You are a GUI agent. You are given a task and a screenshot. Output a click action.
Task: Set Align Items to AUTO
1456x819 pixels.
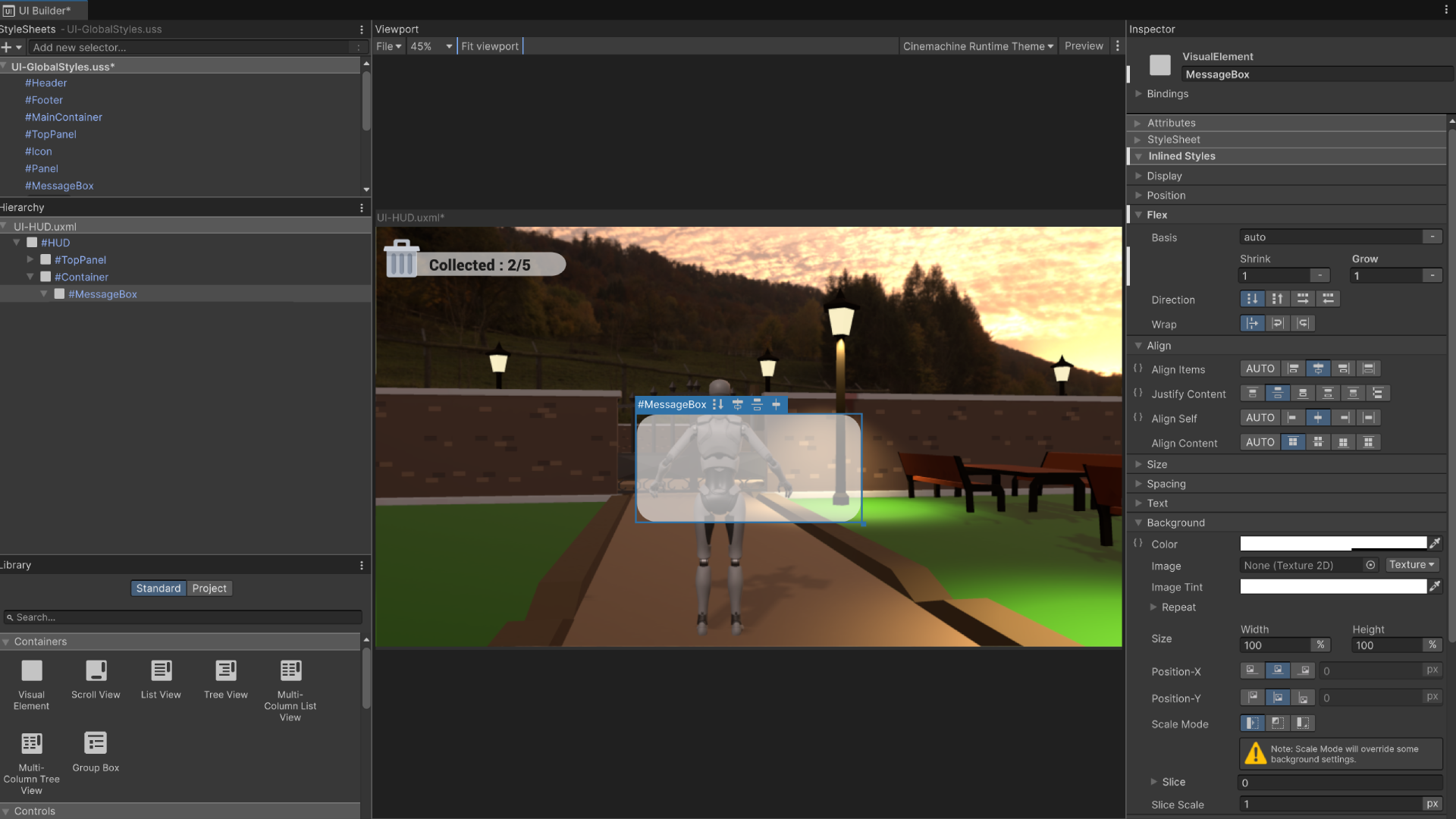coord(1260,369)
